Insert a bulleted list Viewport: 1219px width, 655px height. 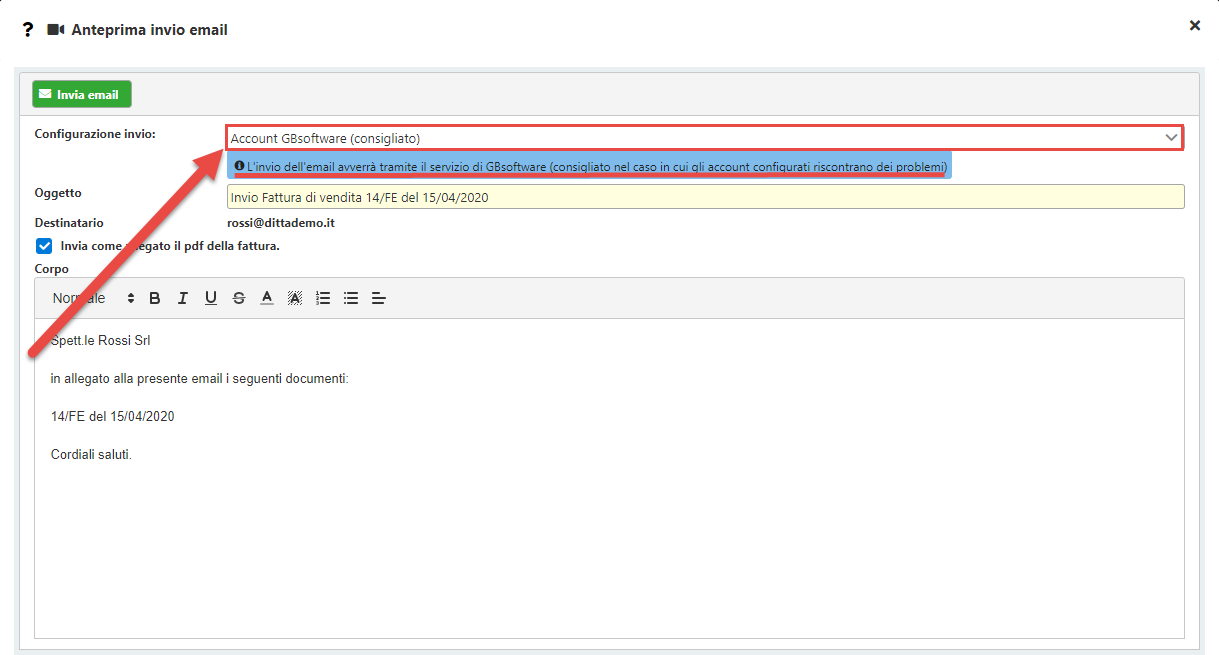pos(351,298)
